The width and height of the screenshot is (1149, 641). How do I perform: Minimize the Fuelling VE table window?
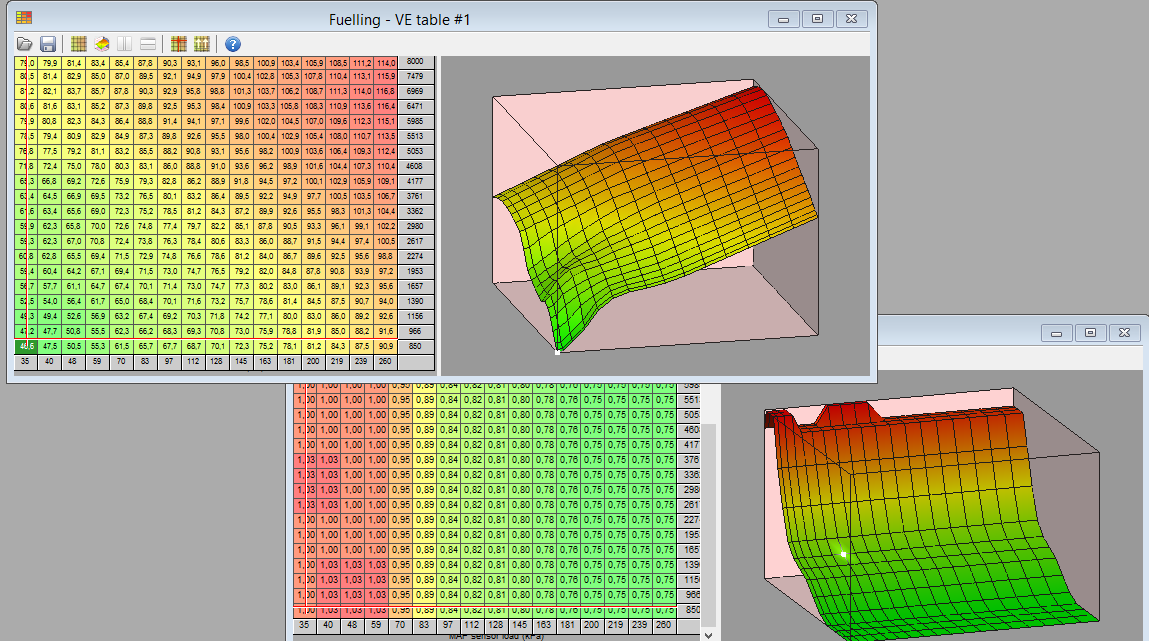click(x=784, y=19)
